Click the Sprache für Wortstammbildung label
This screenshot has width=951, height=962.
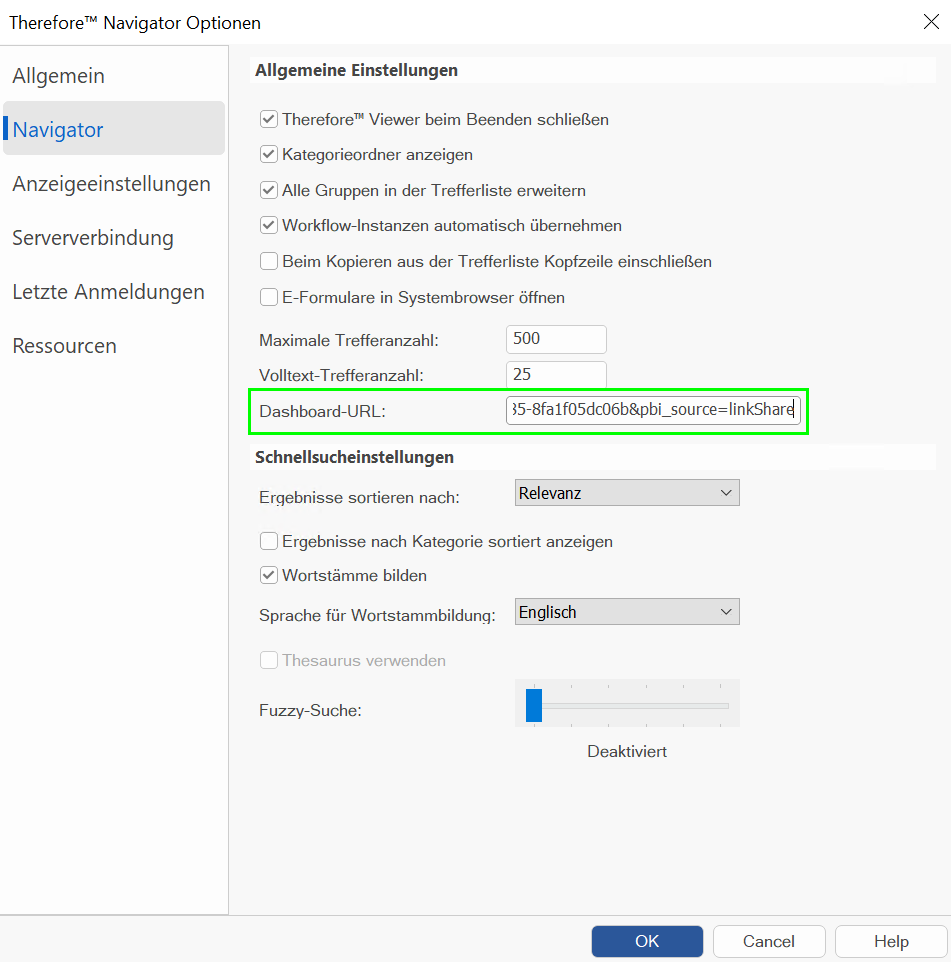377,615
